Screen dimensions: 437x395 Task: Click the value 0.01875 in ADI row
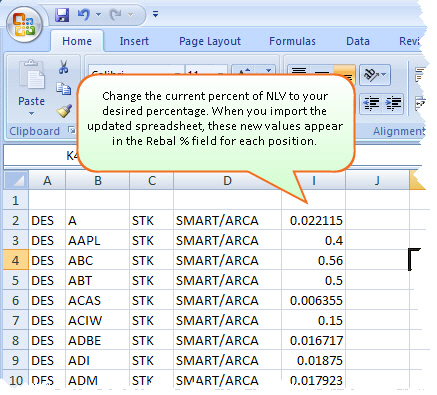313,360
